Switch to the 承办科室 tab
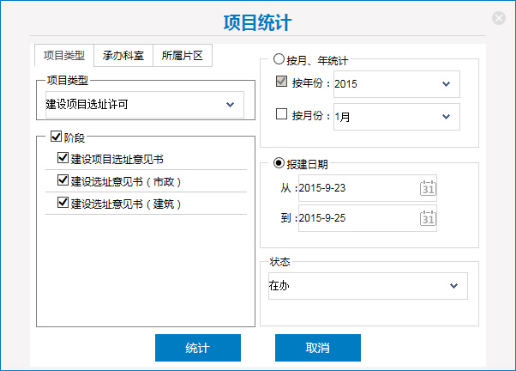 [x=123, y=55]
